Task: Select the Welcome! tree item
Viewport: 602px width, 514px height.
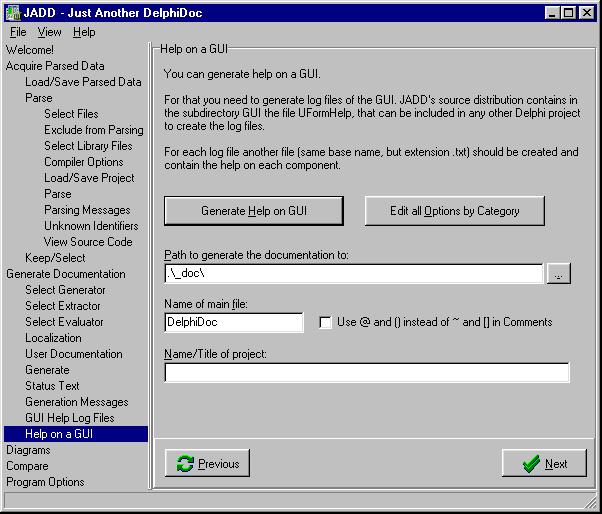Action: point(30,50)
